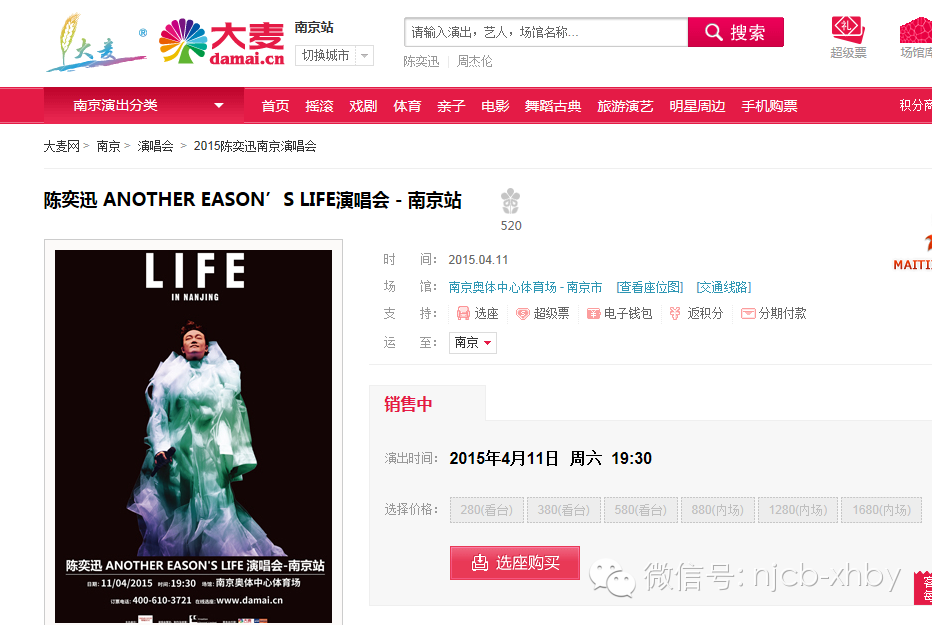Click the Damai wheat logo

(96, 43)
